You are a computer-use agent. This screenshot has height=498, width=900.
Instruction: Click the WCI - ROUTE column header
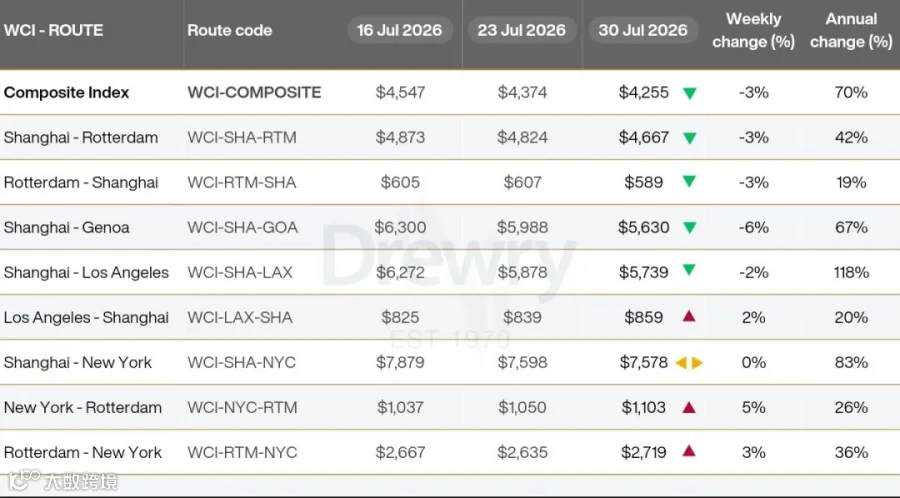click(53, 30)
